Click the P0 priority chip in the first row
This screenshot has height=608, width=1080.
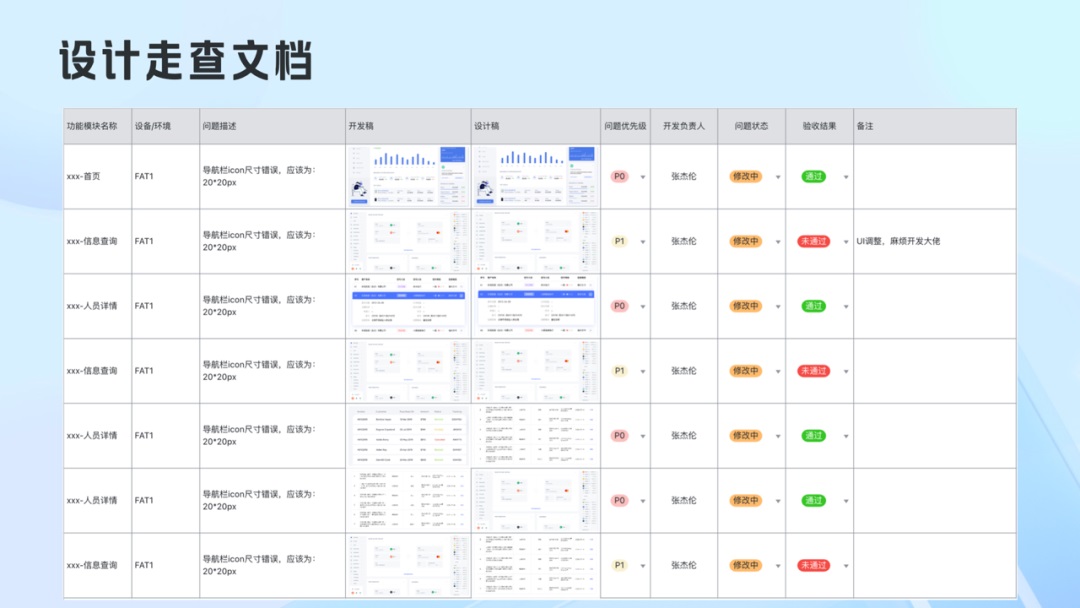click(x=619, y=175)
